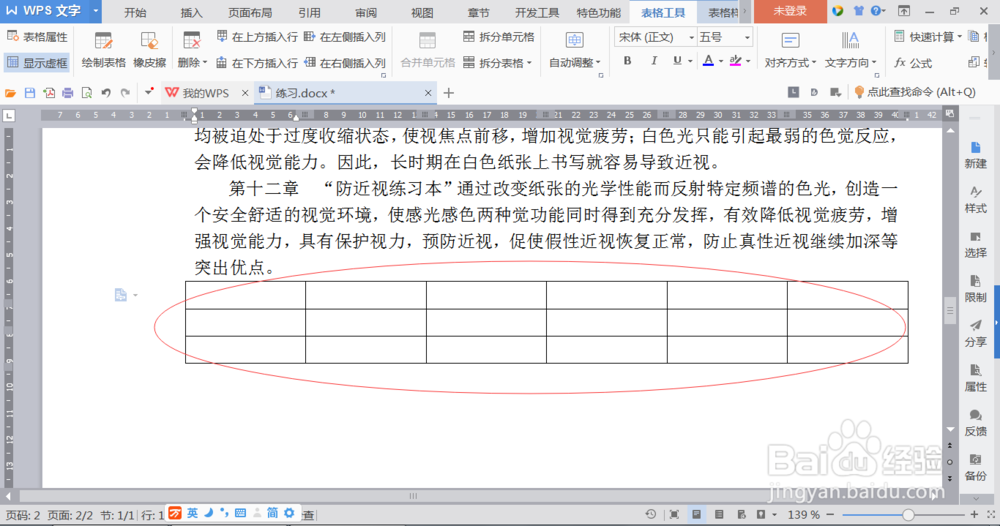Click the zoom out minus button
Screen dimensions: 1000x526
830,515
